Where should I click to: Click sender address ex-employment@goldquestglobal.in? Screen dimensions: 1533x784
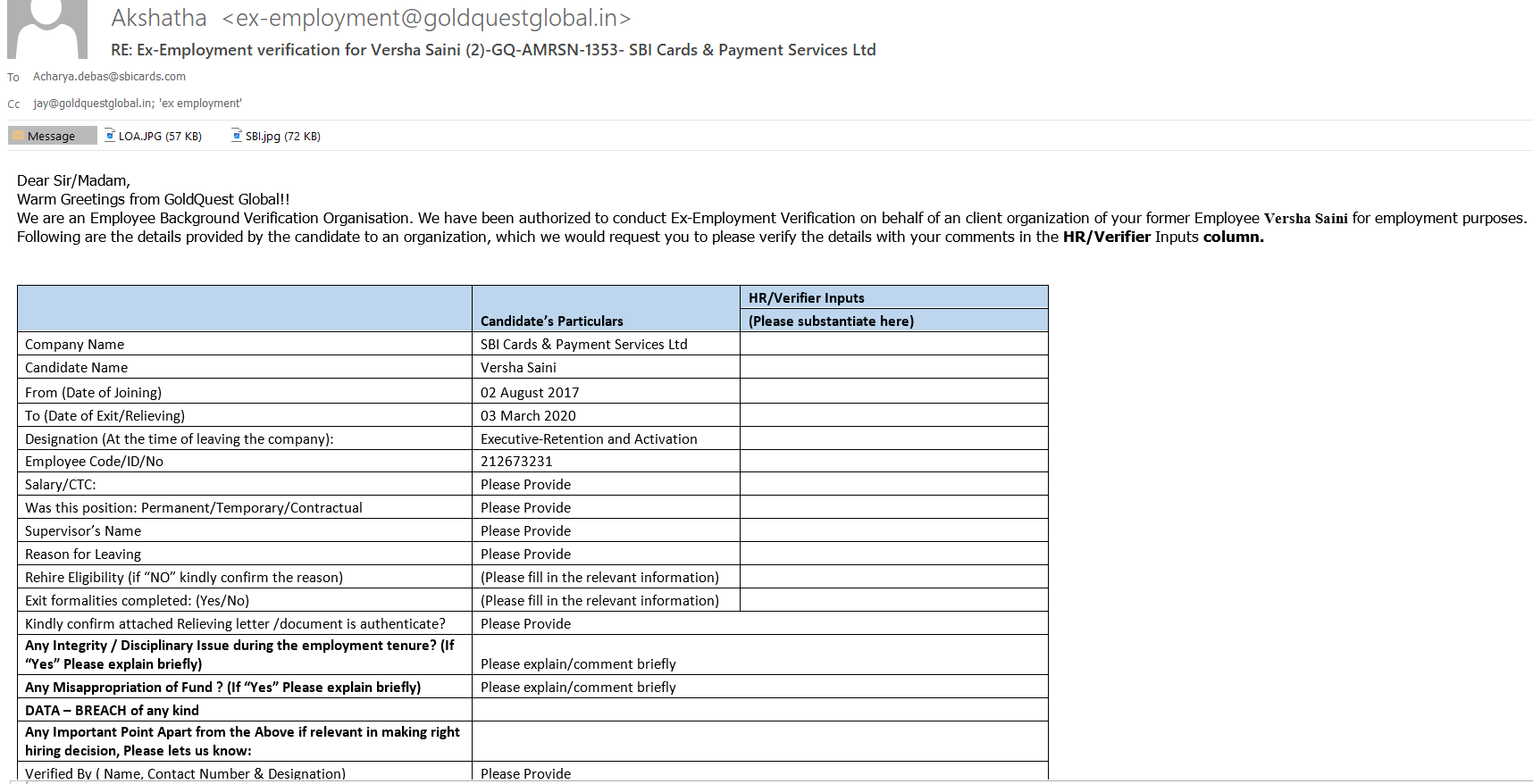426,18
